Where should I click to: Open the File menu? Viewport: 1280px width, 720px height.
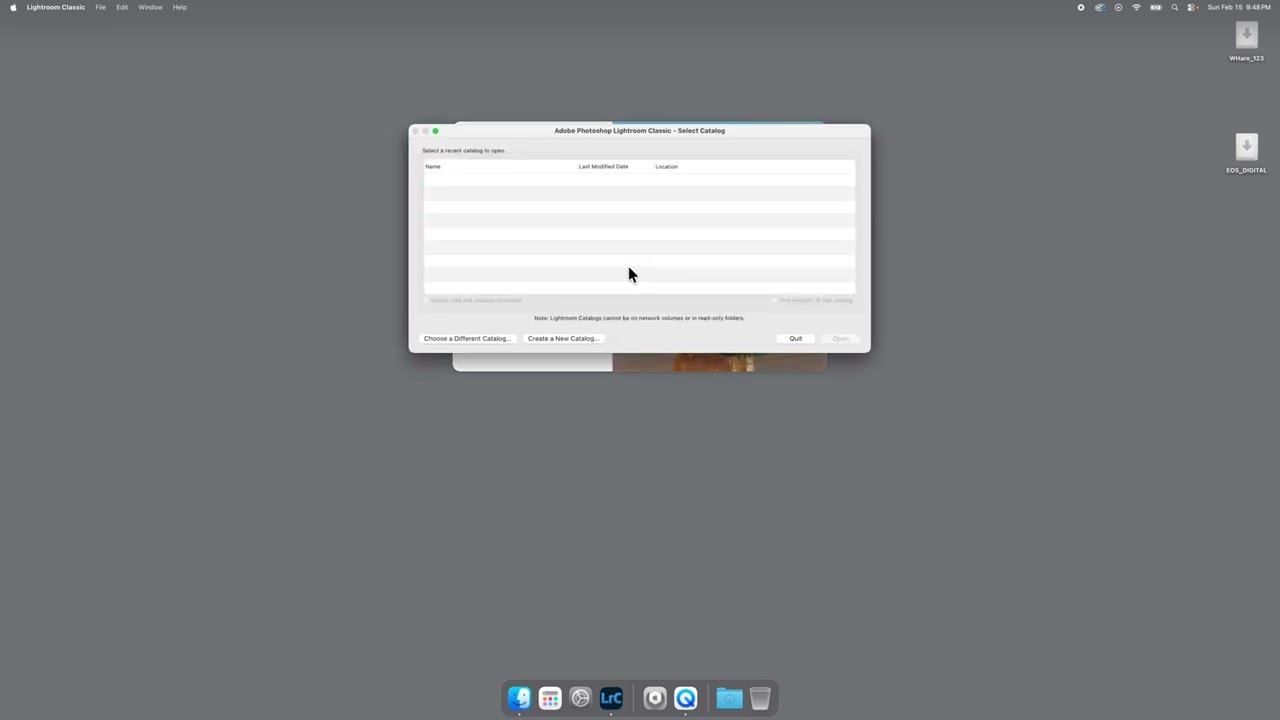(101, 7)
